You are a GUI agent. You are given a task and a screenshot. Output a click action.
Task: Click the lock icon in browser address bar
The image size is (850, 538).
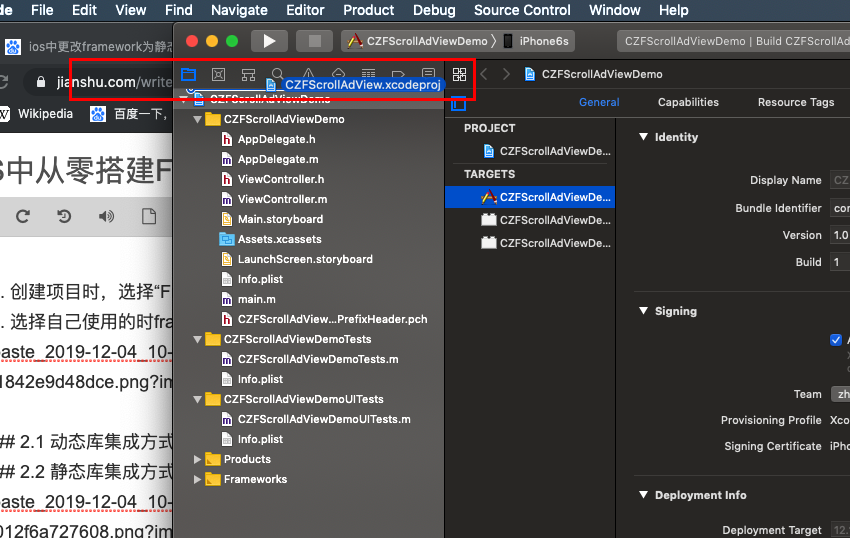coord(40,82)
